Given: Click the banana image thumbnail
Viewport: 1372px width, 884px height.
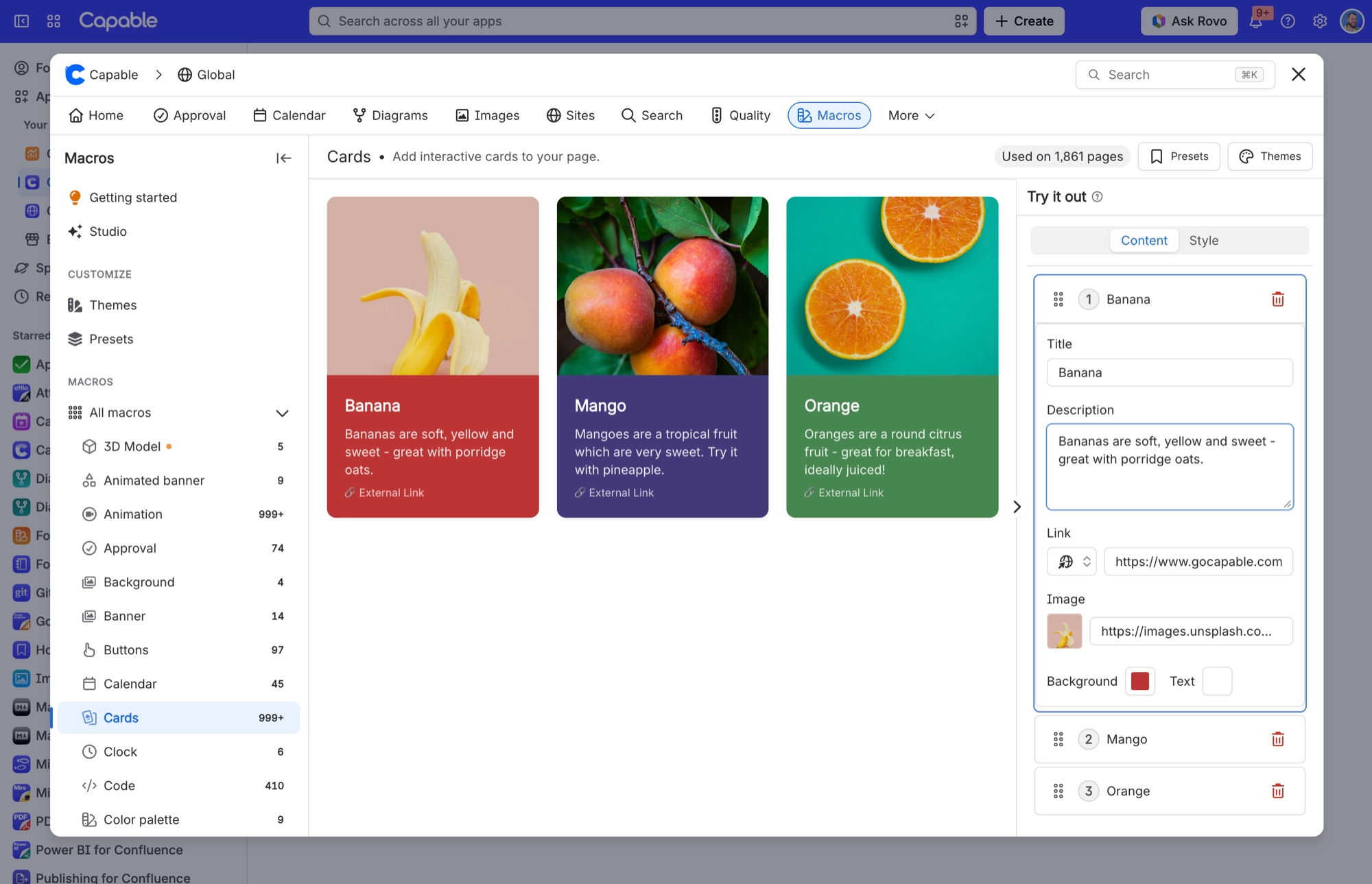Looking at the screenshot, I should tap(1065, 632).
